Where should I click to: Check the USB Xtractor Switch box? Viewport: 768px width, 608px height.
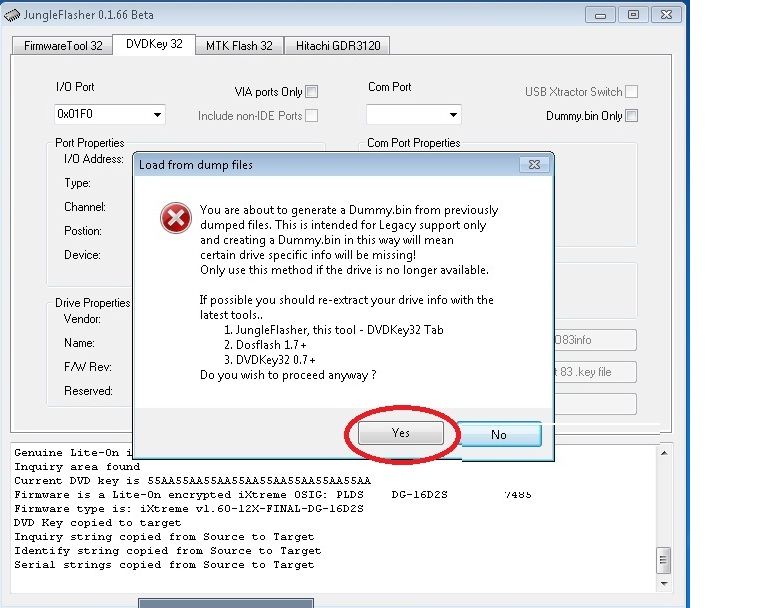[x=631, y=92]
